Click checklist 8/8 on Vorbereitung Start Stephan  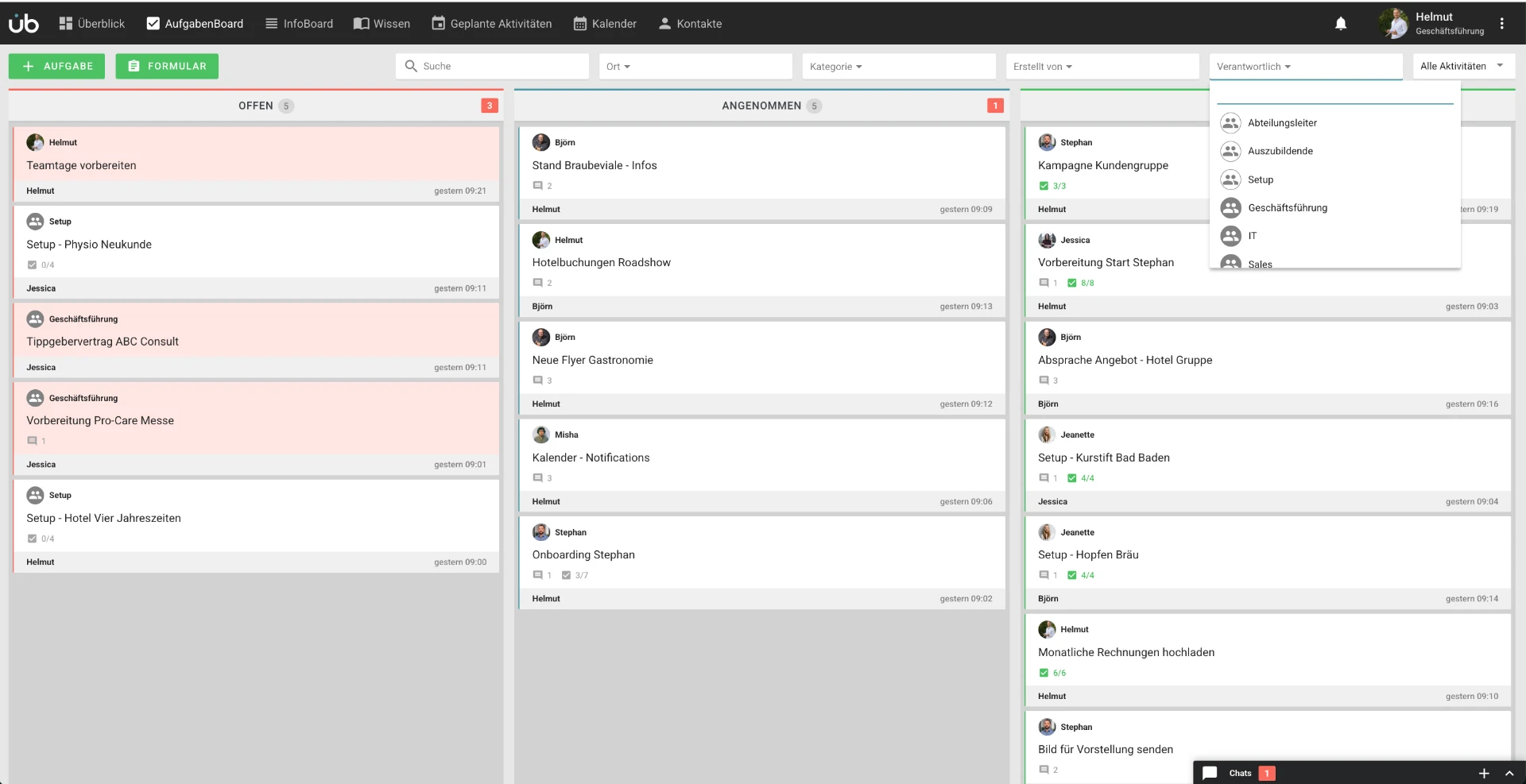click(1081, 283)
